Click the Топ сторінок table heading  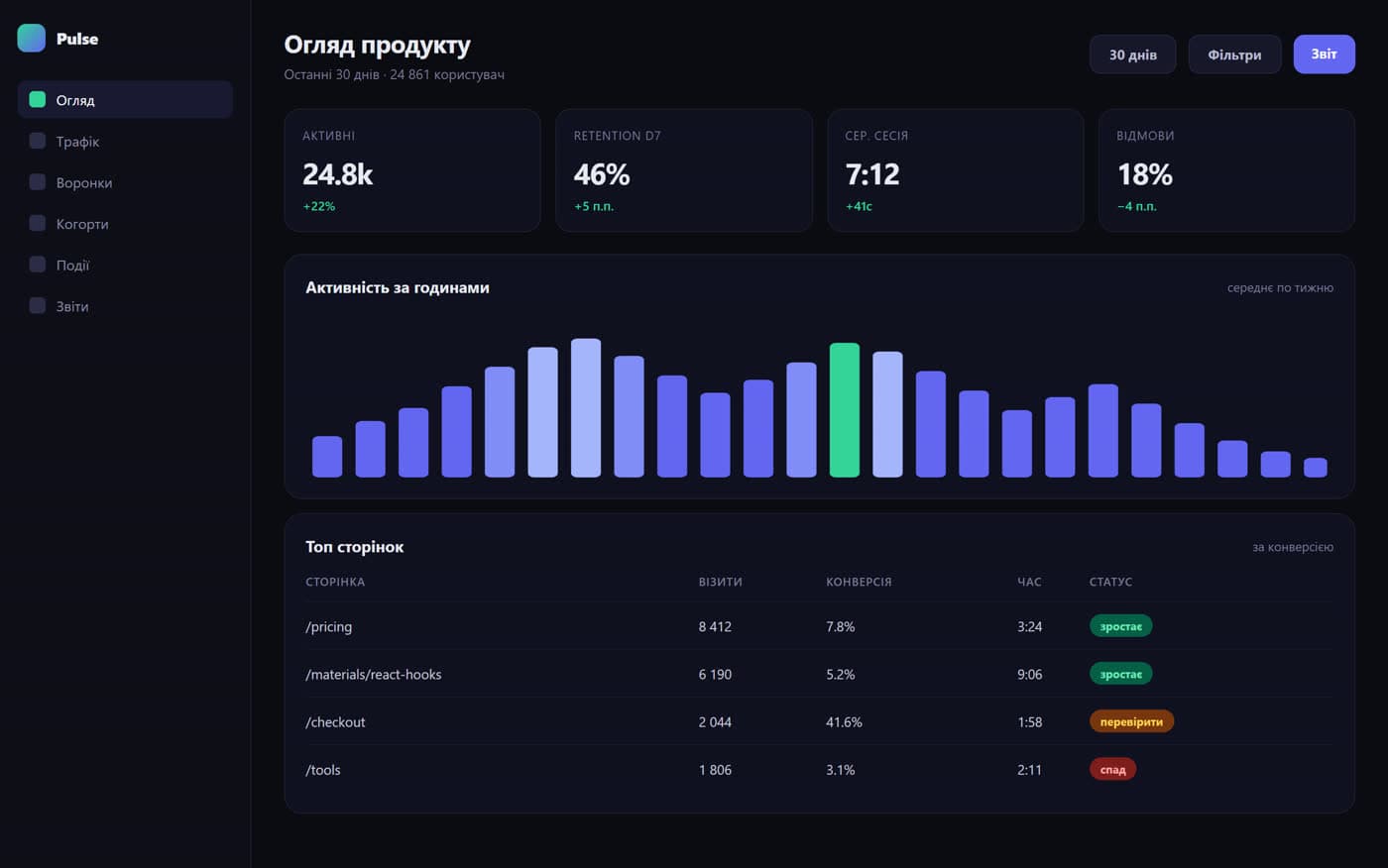[x=355, y=547]
